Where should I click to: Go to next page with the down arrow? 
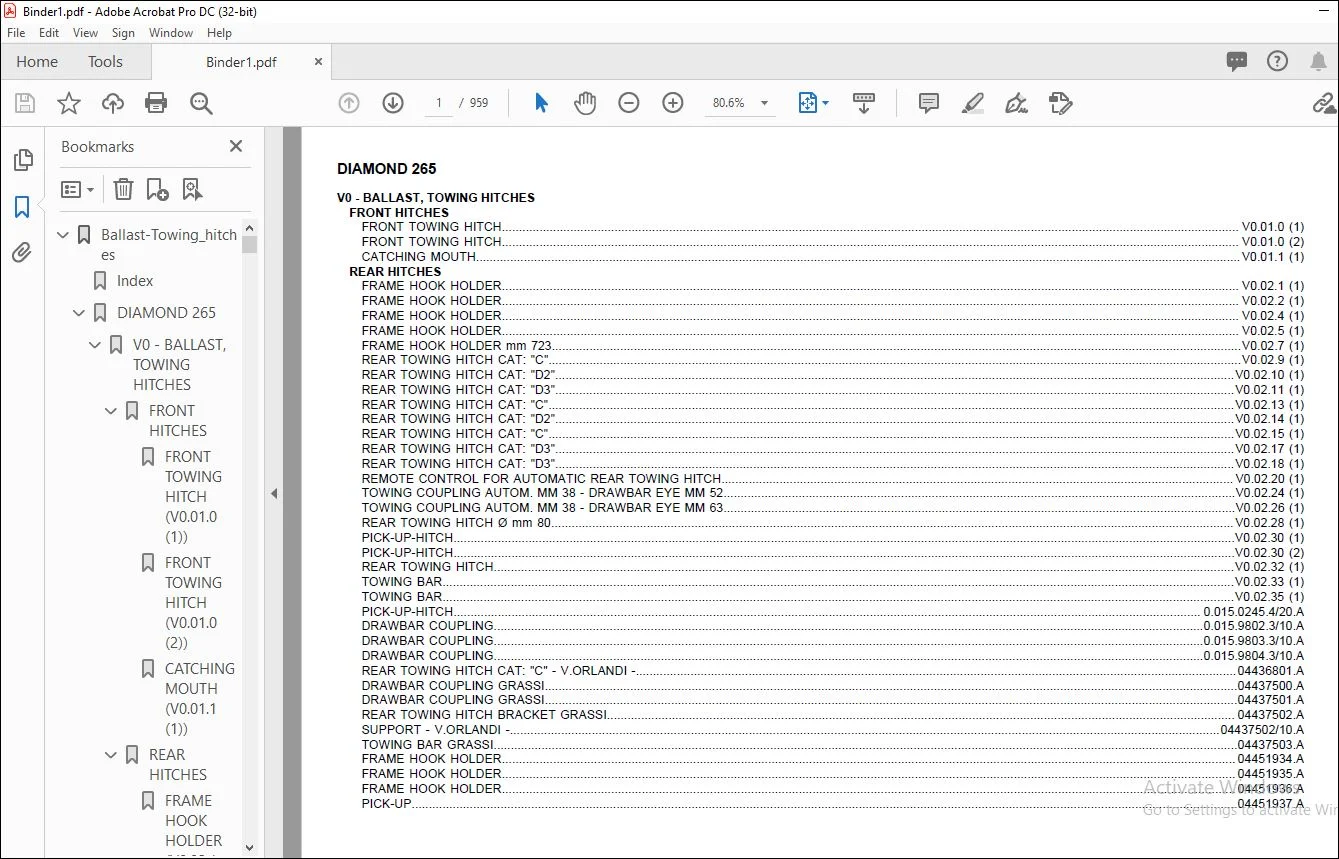coord(393,103)
